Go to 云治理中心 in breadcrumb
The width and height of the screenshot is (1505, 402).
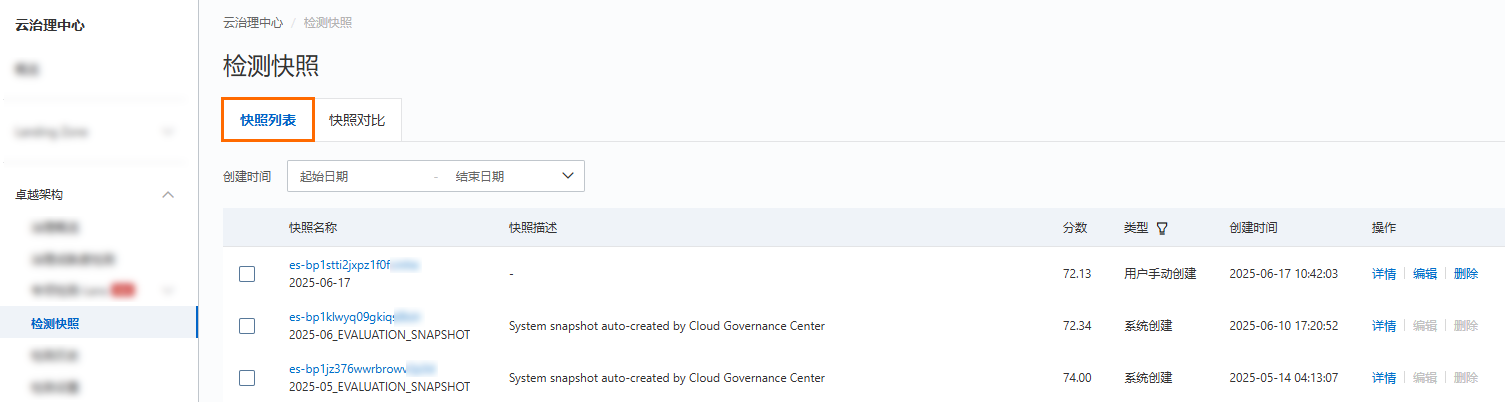(x=253, y=22)
